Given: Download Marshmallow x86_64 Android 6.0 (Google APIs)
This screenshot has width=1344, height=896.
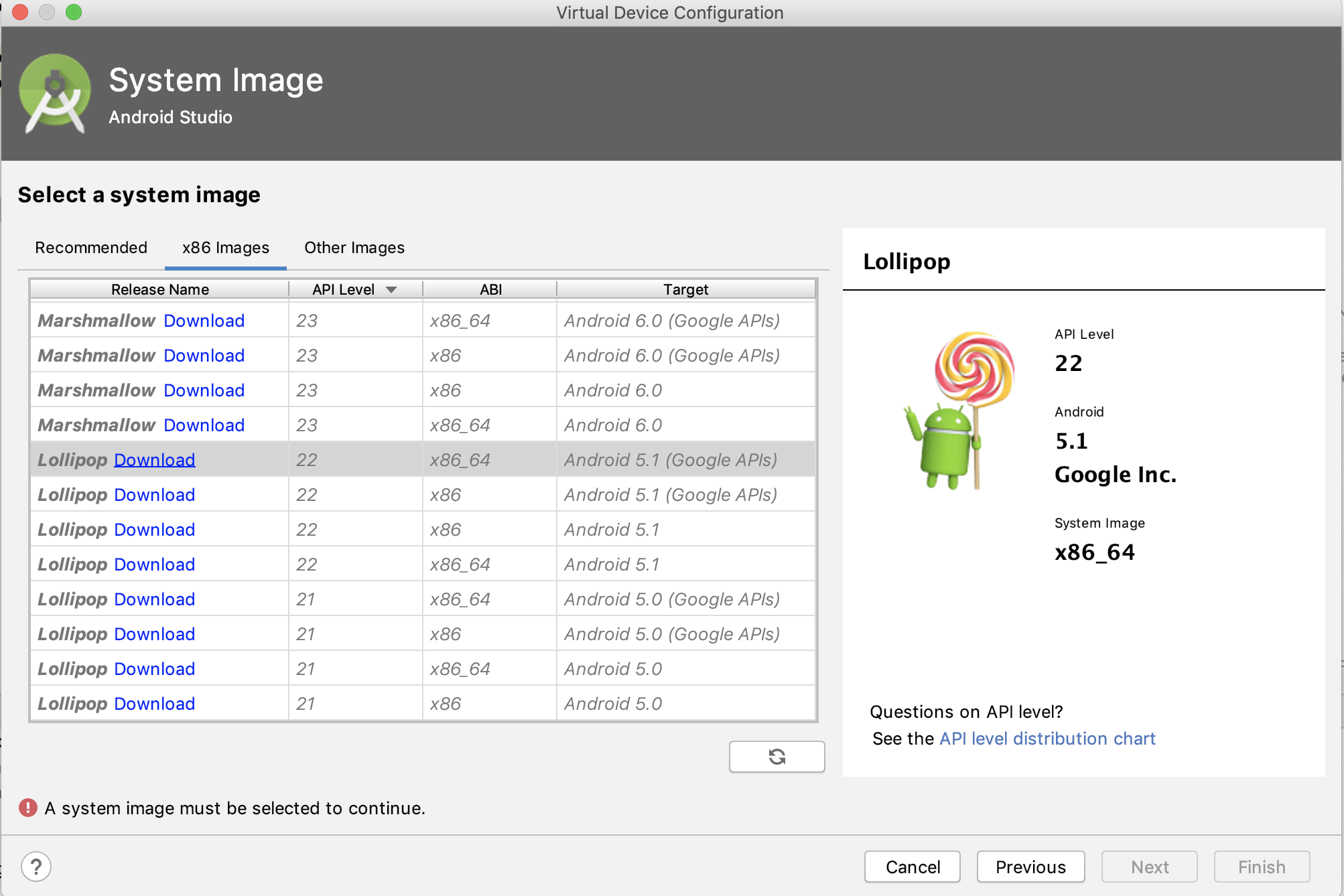Looking at the screenshot, I should (x=204, y=321).
